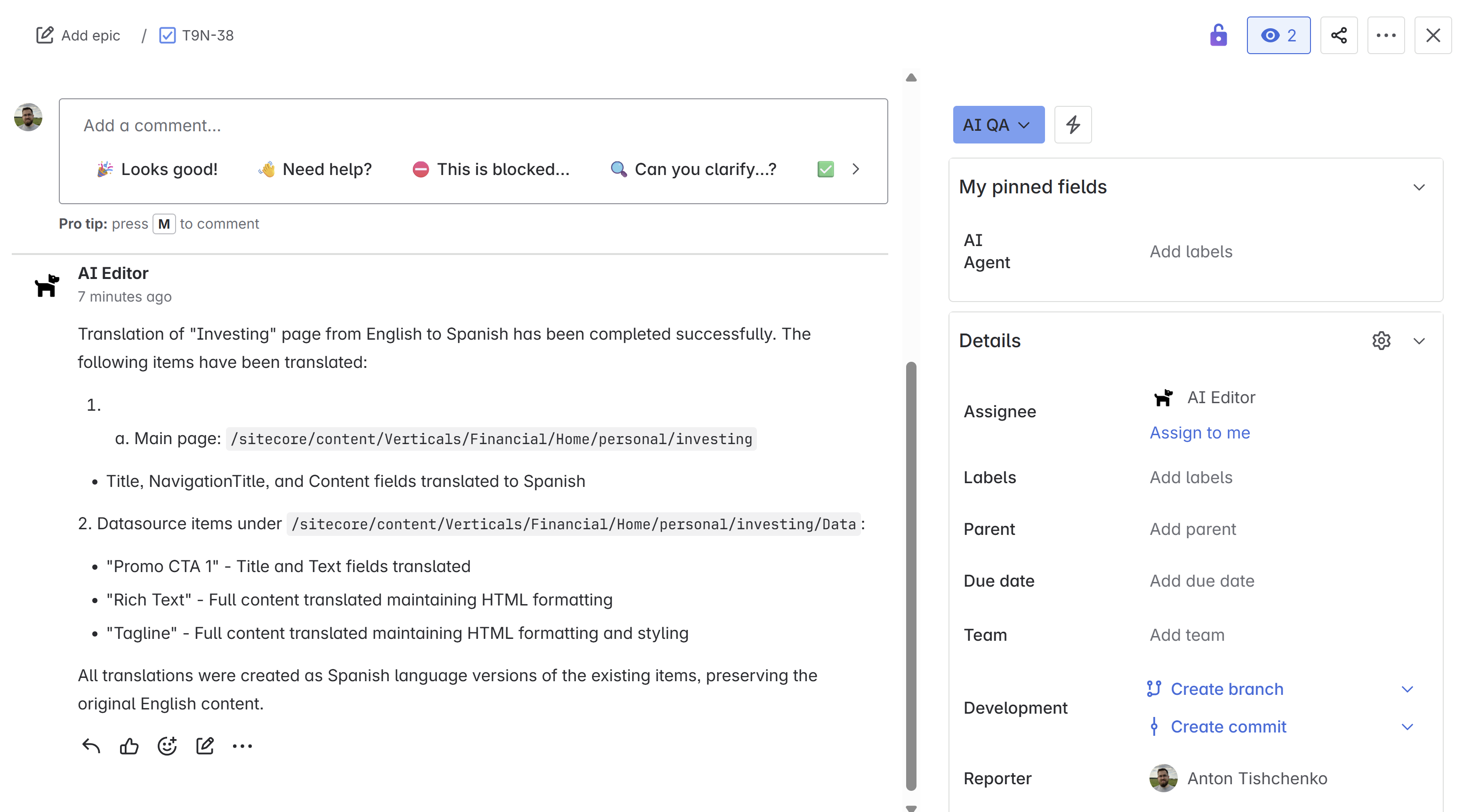Click the lightning bolt automation icon
This screenshot has width=1463, height=812.
[1072, 124]
